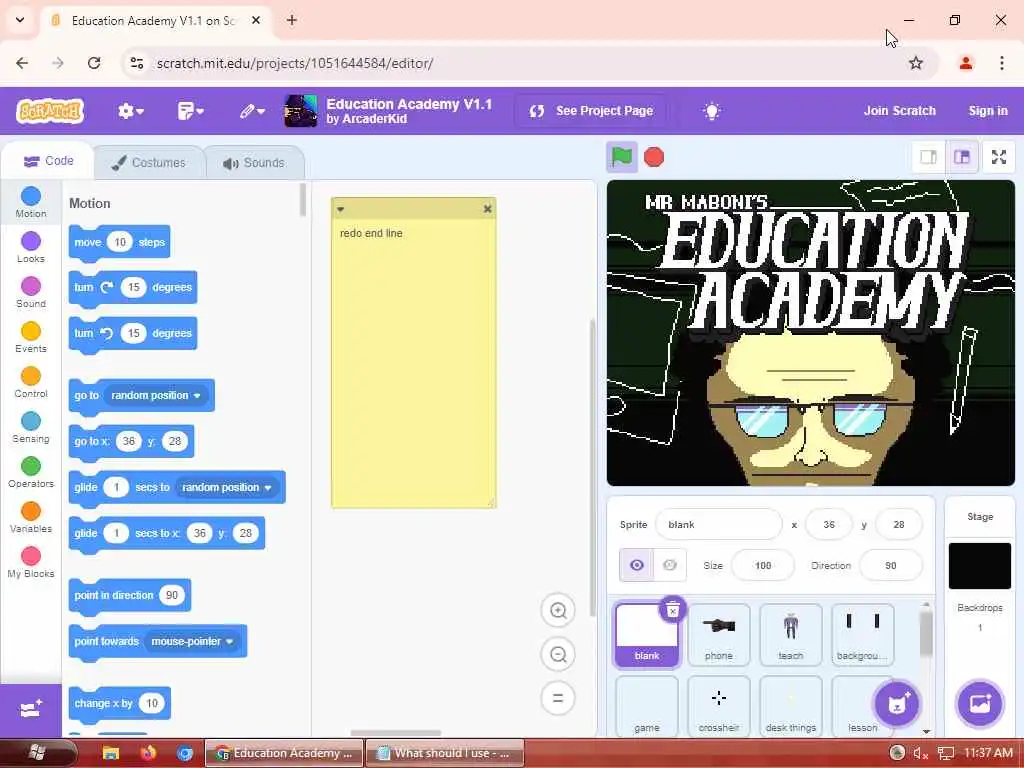Image resolution: width=1024 pixels, height=768 pixels.
Task: Select the Sensing block category
Action: click(31, 428)
